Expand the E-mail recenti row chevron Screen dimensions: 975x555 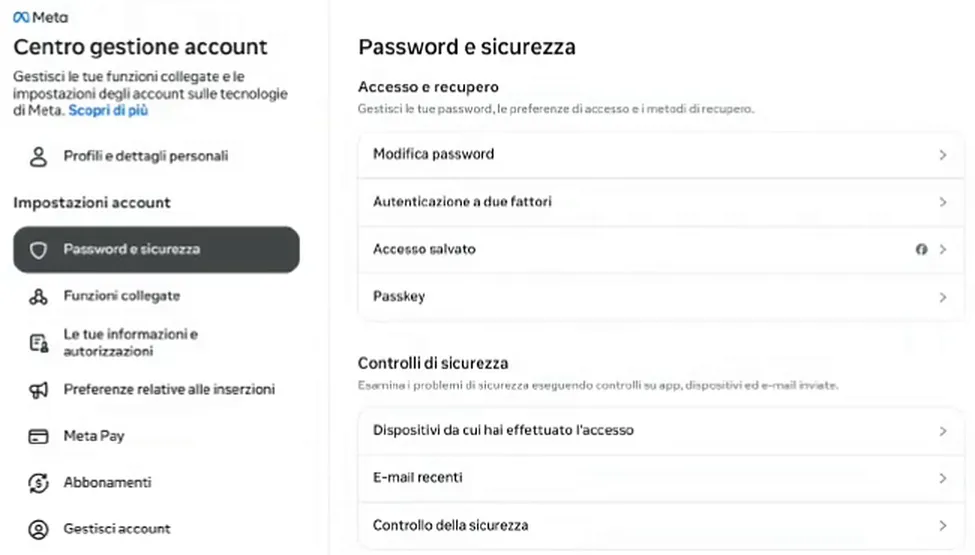[x=943, y=479]
